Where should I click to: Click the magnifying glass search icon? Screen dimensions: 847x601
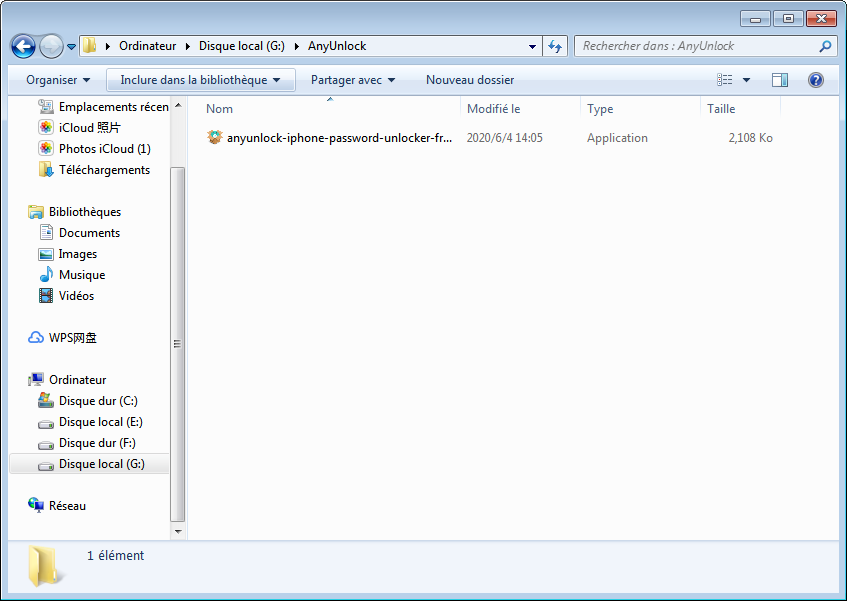(825, 46)
